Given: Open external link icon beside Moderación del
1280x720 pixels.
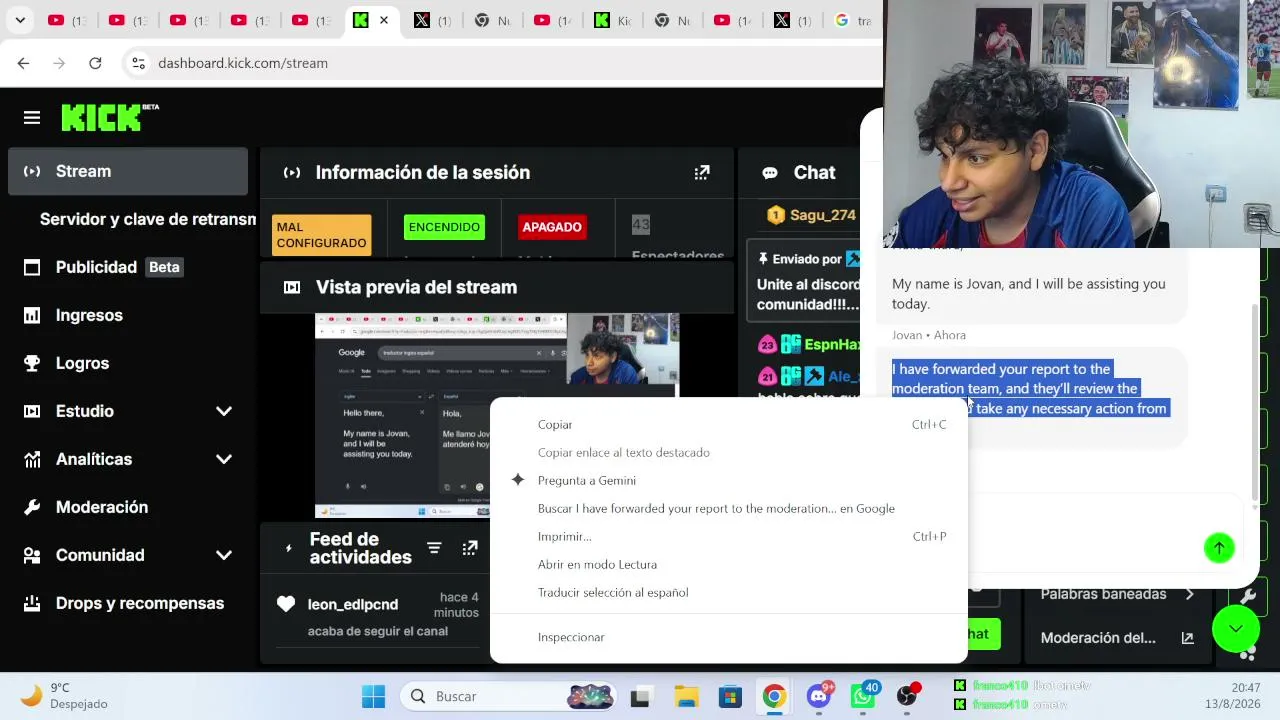Looking at the screenshot, I should [1187, 638].
